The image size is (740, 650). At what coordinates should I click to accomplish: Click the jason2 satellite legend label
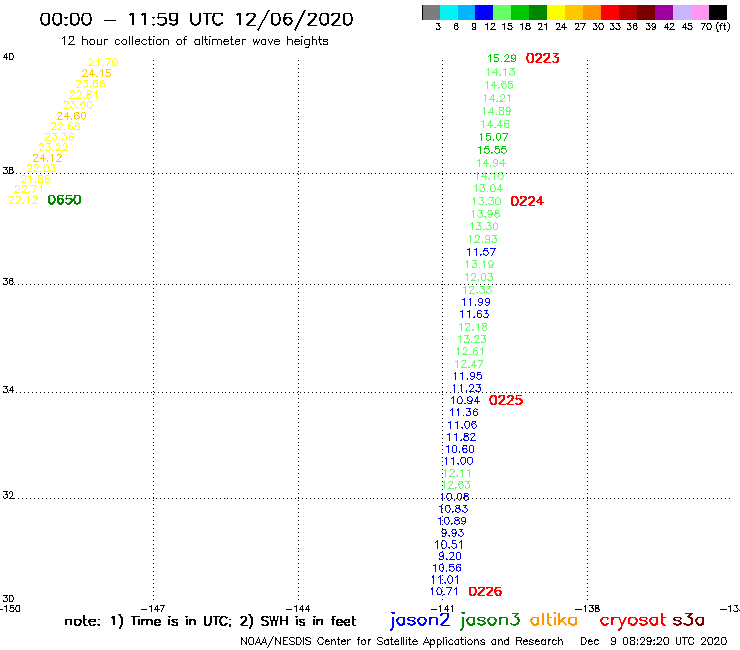coord(420,620)
